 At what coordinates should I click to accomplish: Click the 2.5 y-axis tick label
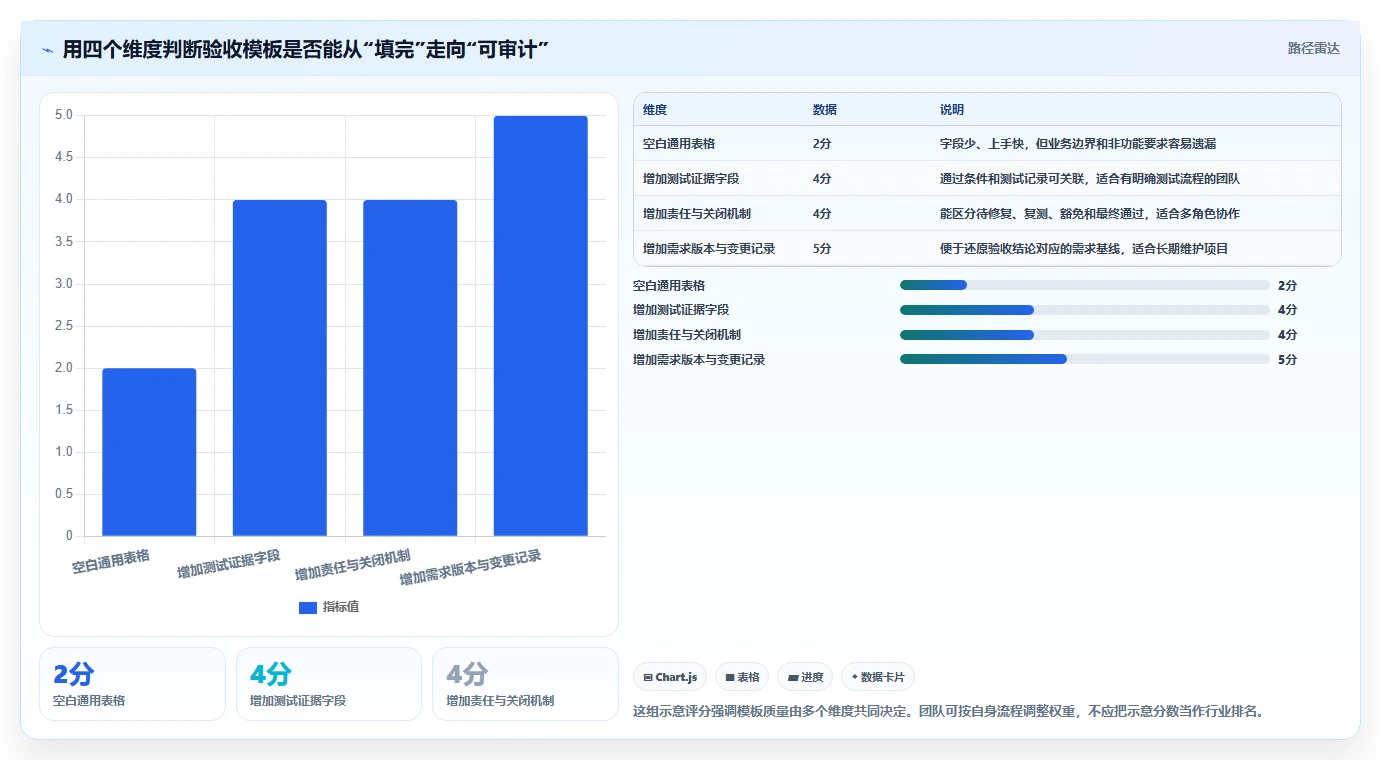tap(64, 326)
